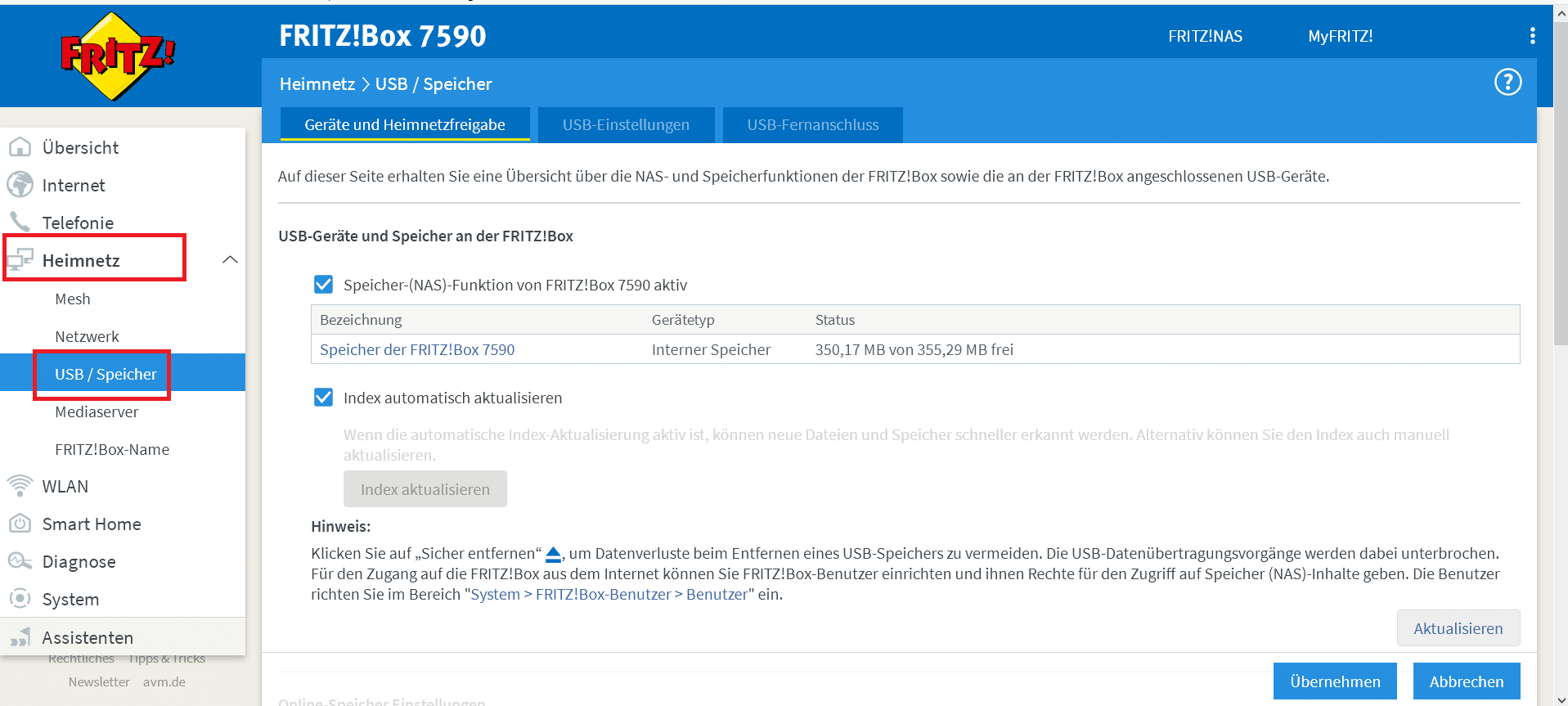
Task: Click the Status column header
Action: [835, 320]
